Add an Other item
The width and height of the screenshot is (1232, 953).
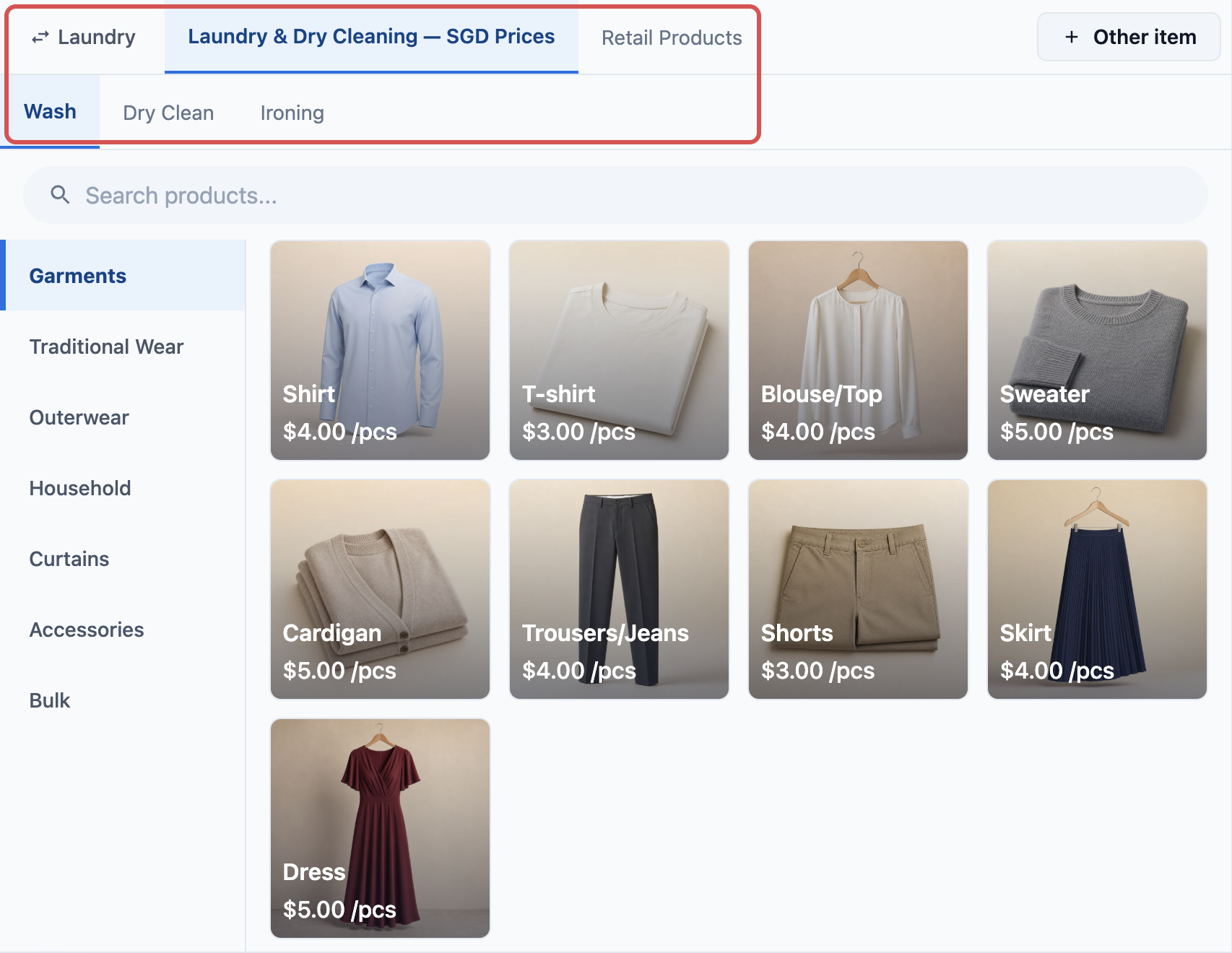click(x=1129, y=37)
